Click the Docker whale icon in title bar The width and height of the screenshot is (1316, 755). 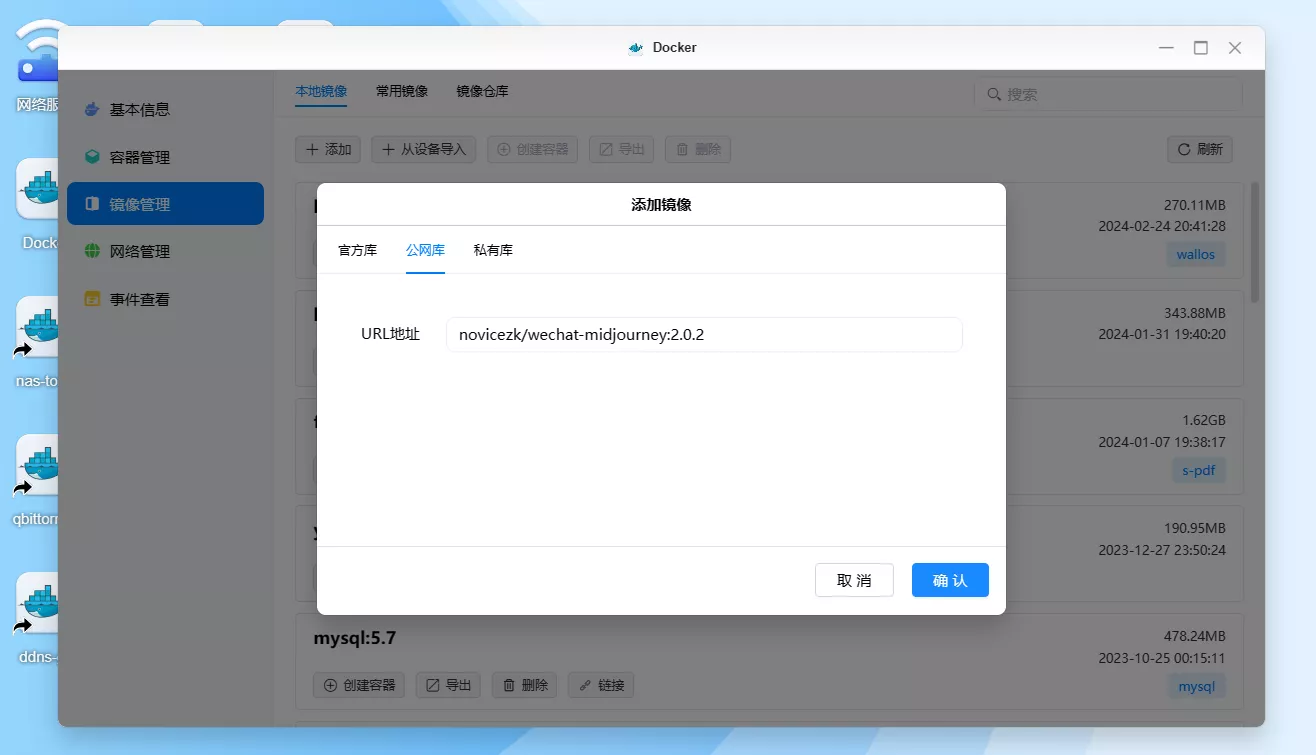[635, 48]
